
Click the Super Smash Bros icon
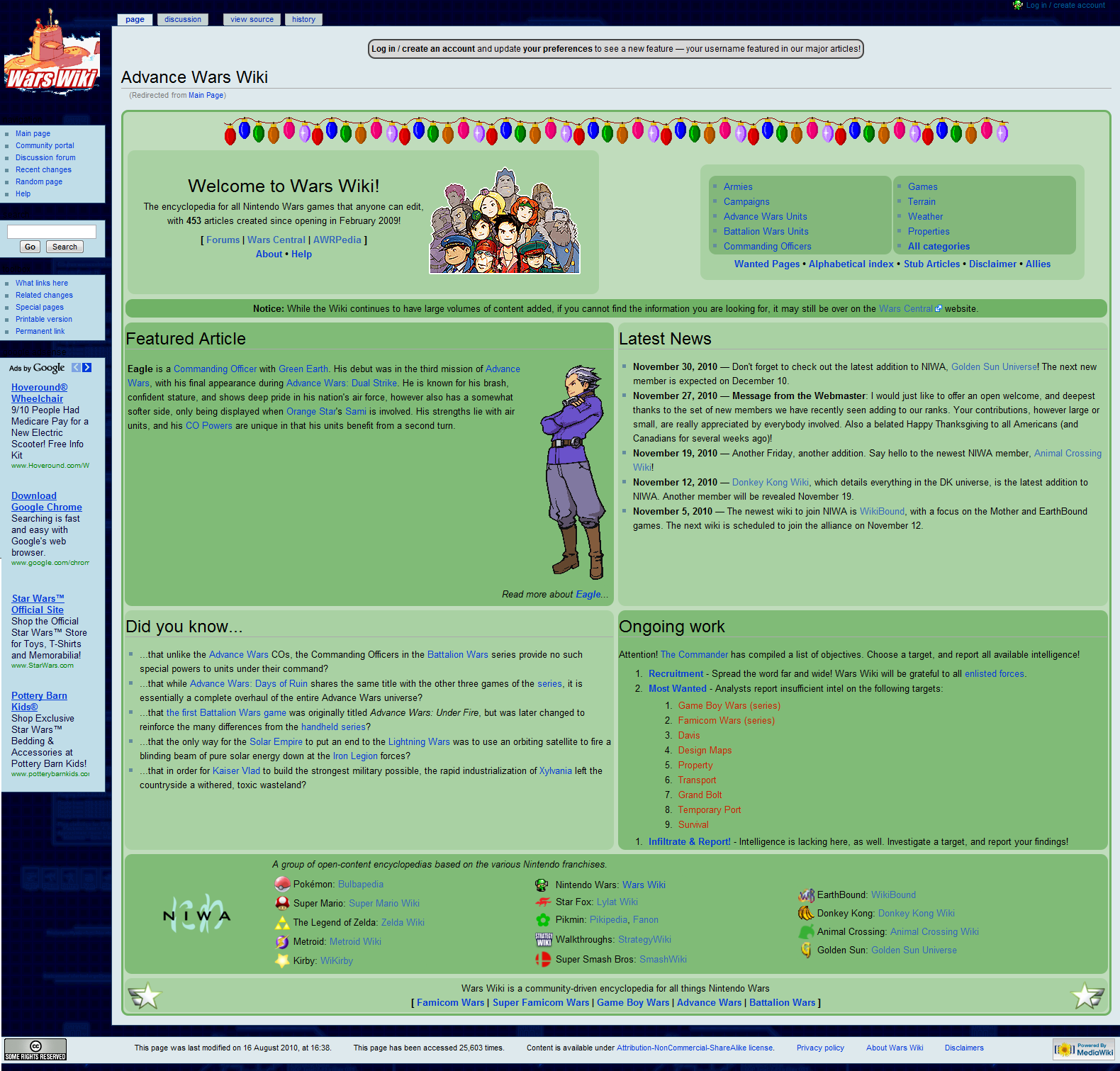[x=543, y=959]
